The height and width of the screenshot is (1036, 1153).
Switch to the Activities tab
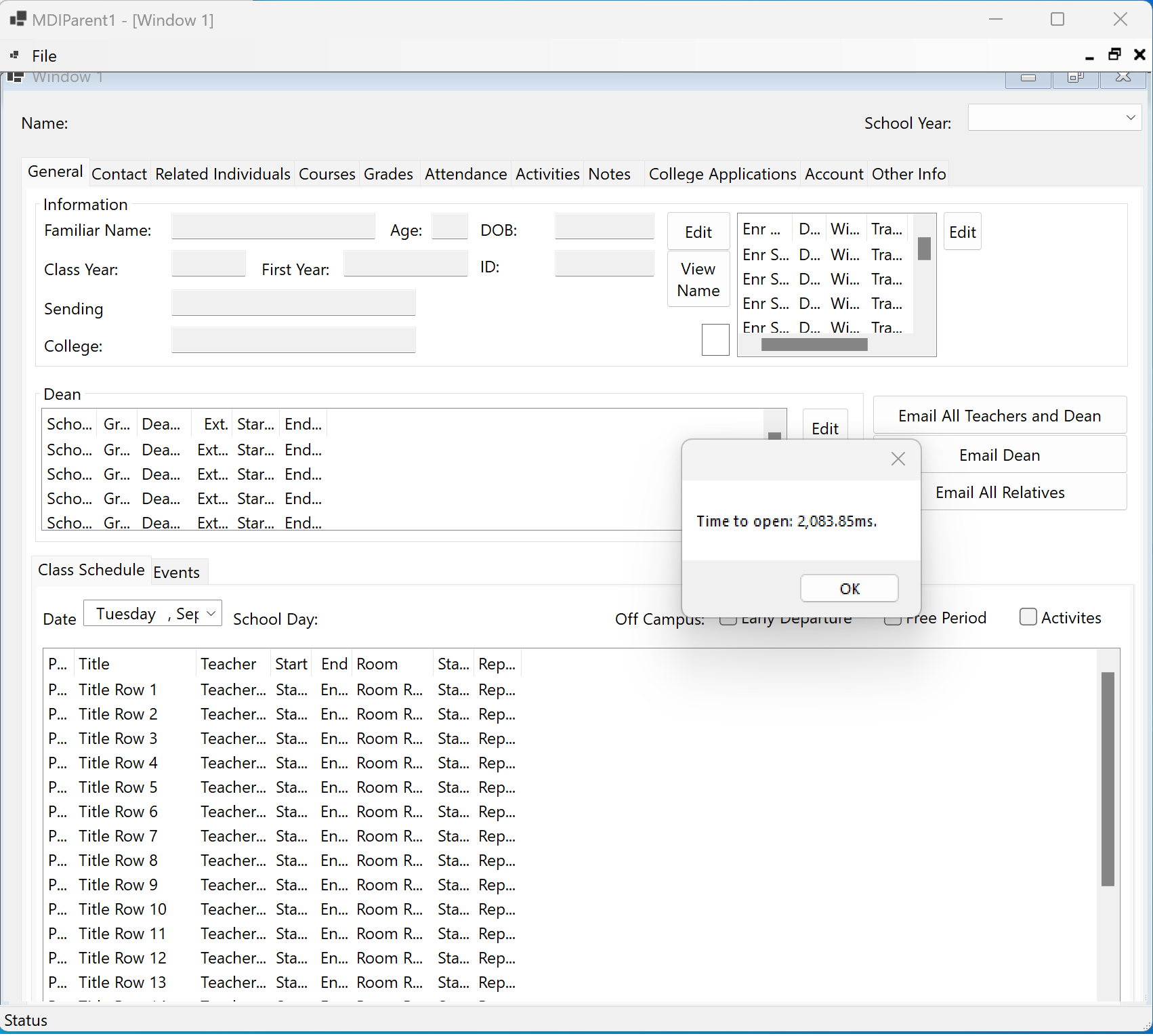[x=547, y=174]
